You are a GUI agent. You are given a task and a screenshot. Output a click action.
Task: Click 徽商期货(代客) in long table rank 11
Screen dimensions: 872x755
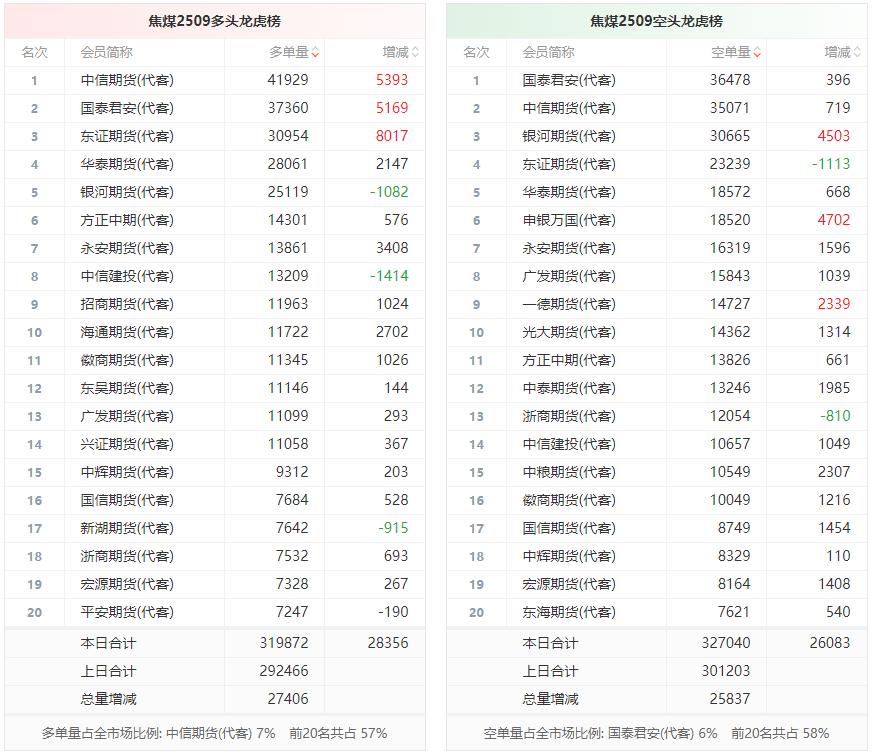[x=127, y=360]
